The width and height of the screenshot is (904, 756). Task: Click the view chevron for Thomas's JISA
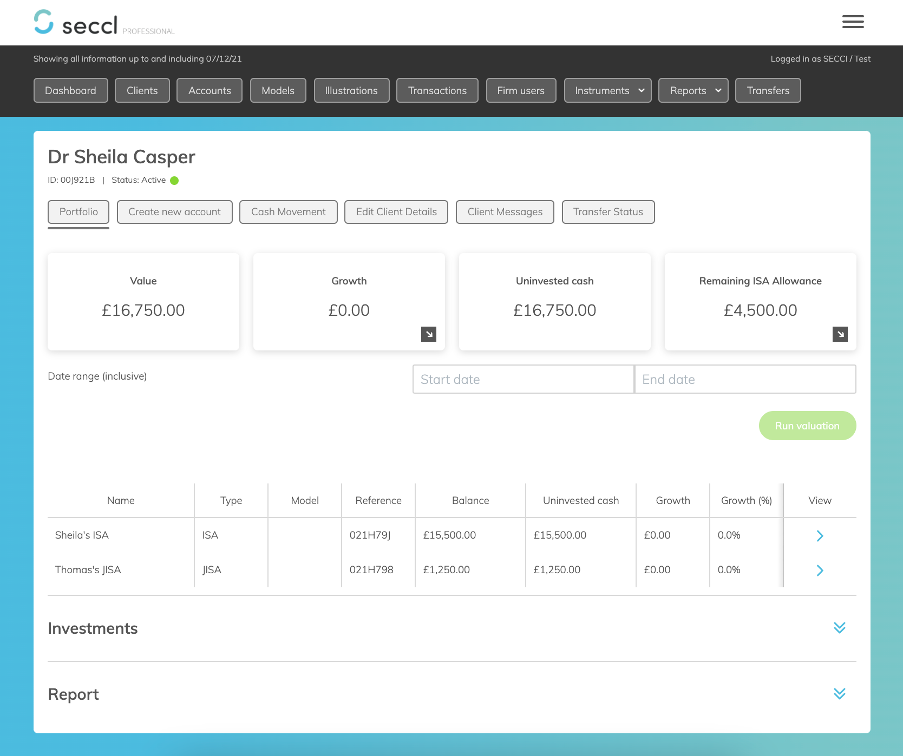[x=819, y=570]
